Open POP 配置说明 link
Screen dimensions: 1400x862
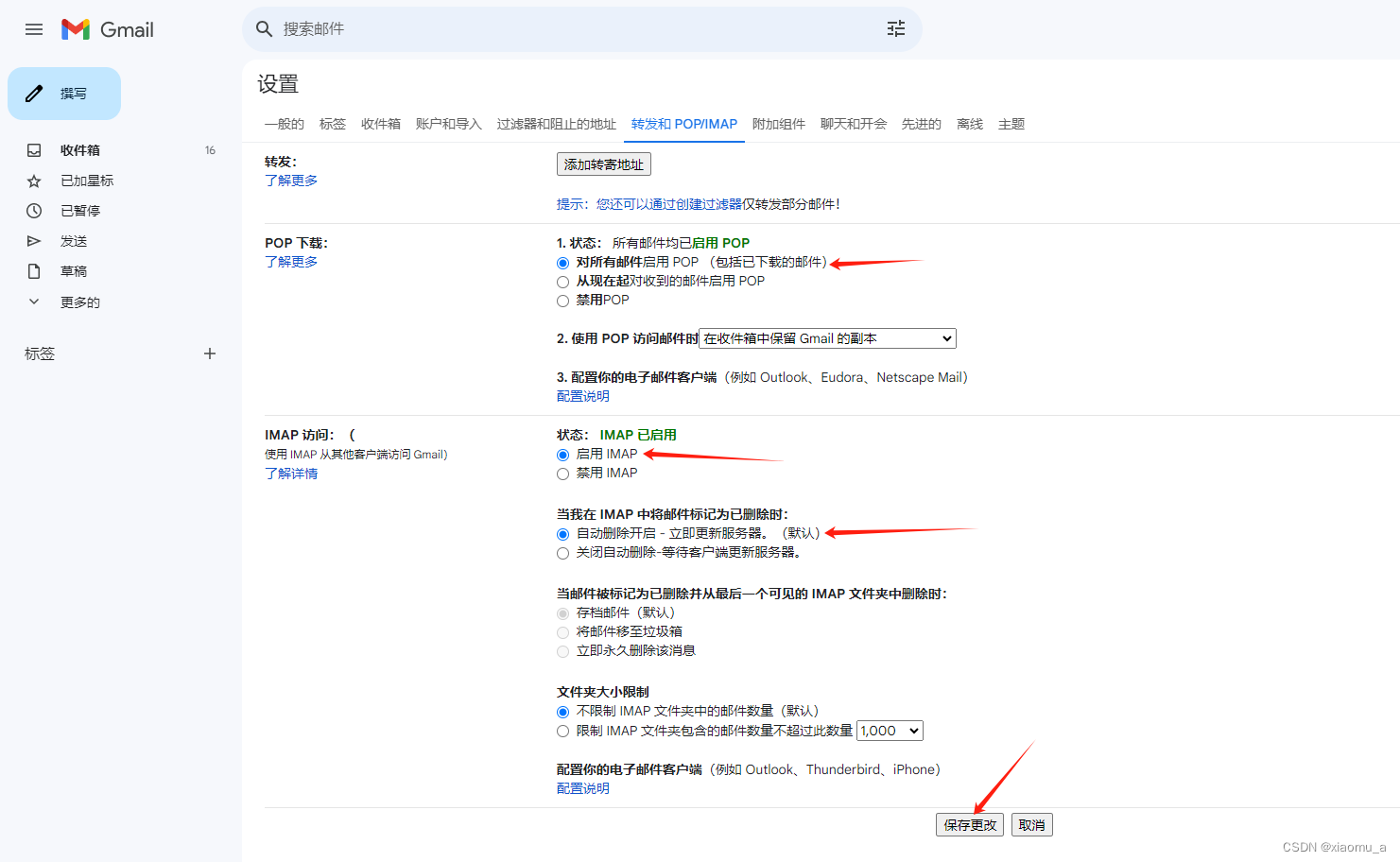click(583, 396)
